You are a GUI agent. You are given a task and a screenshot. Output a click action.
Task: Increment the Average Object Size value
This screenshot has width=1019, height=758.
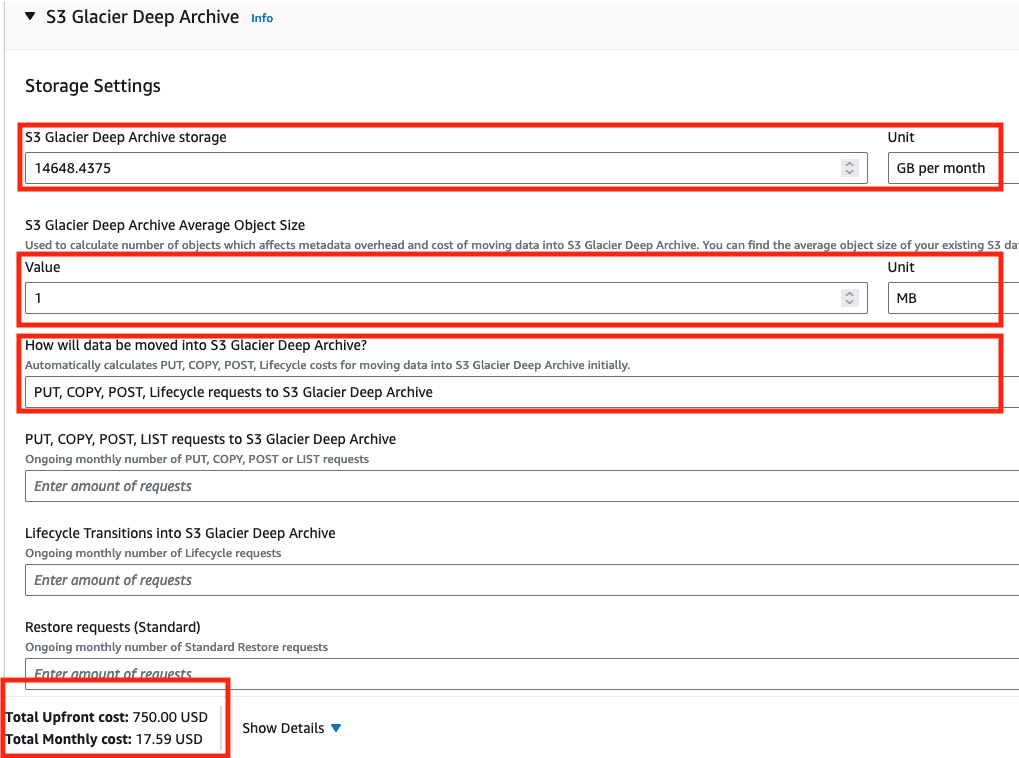[852, 293]
